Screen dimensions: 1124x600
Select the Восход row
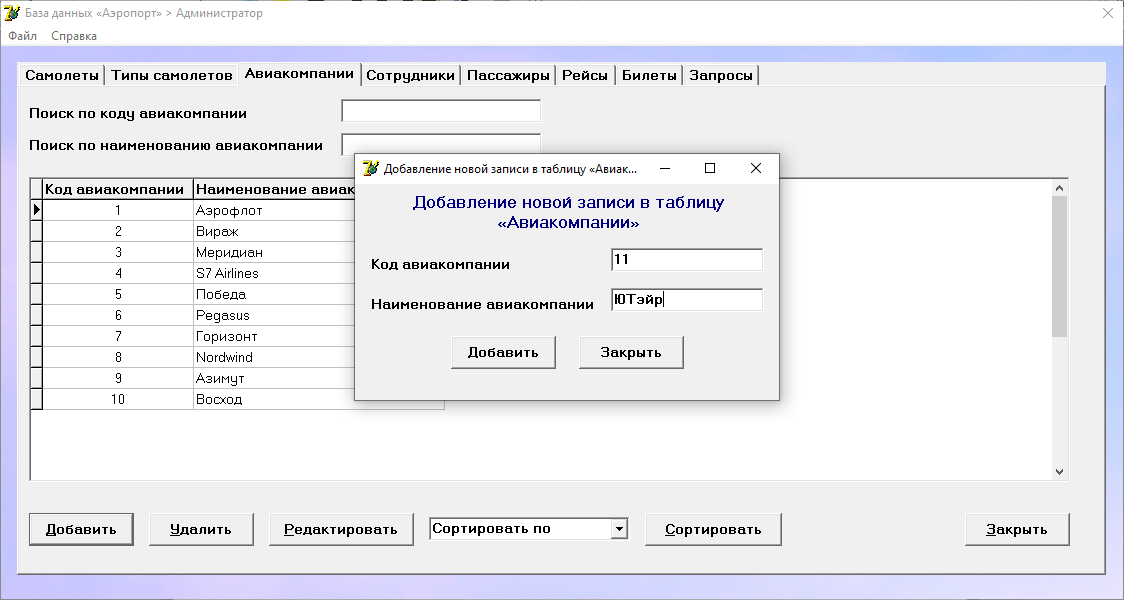coord(237,399)
